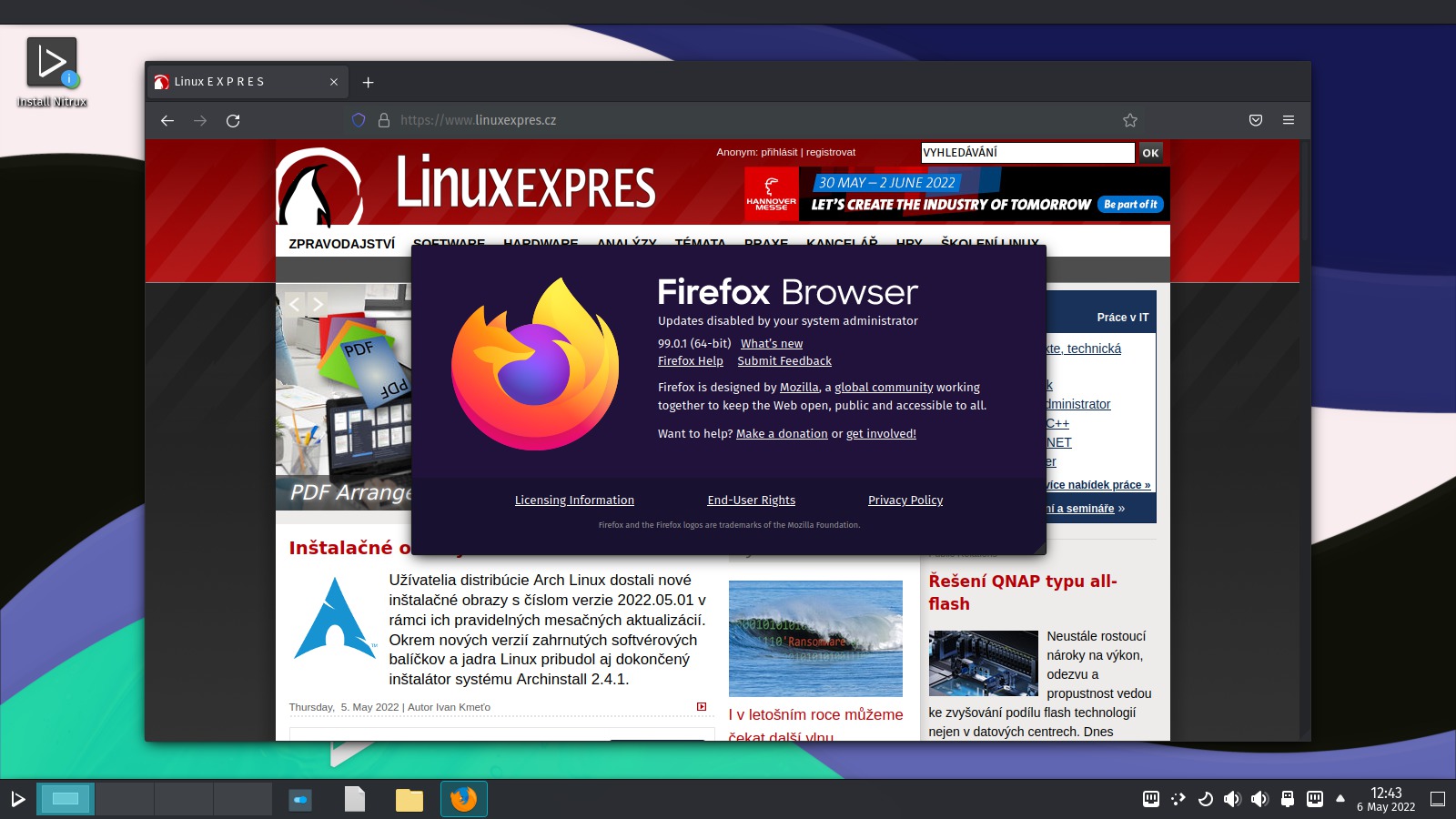1456x819 pixels.
Task: Open the blank document icon in taskbar
Action: tap(355, 799)
